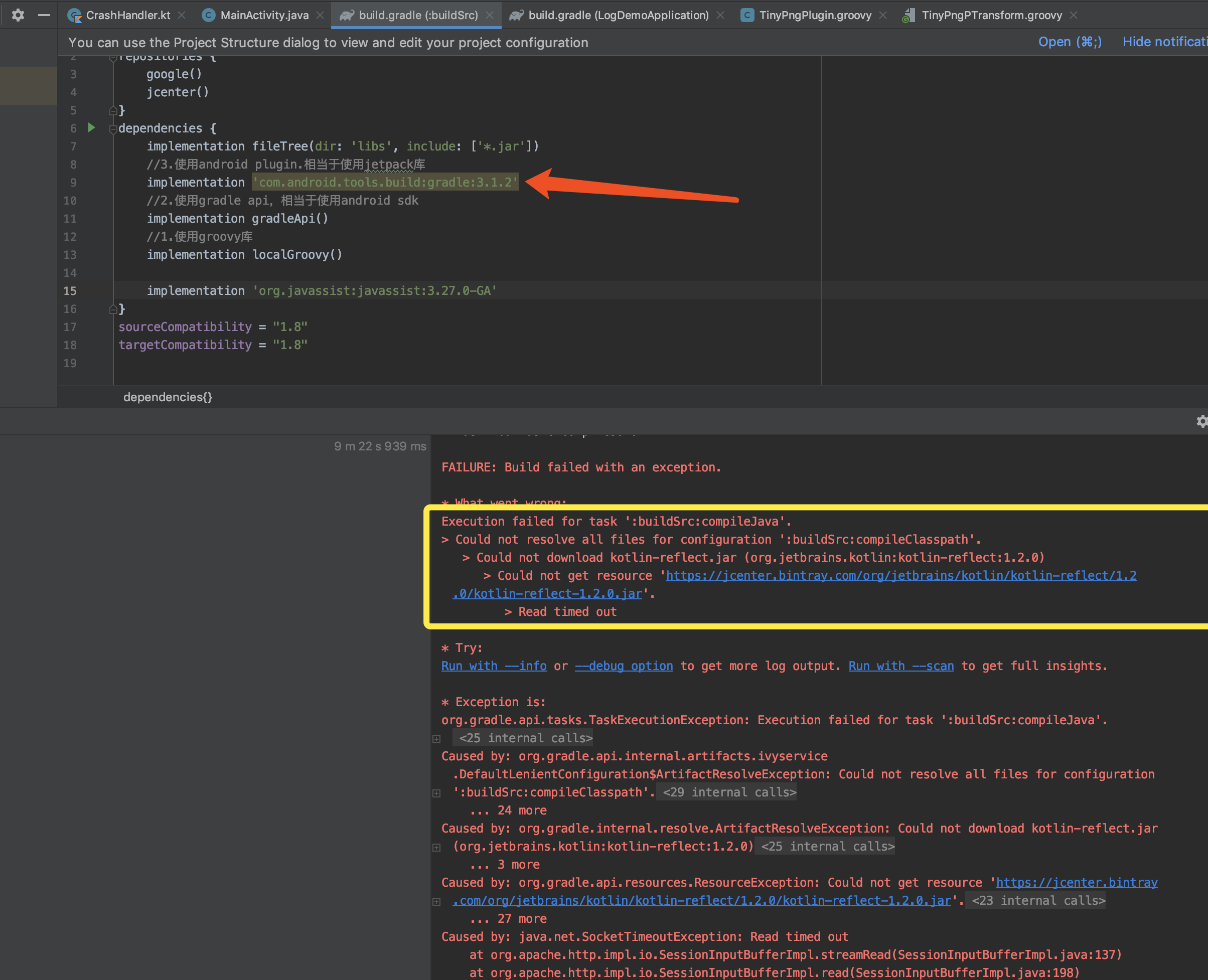The width and height of the screenshot is (1208, 980).
Task: Click Run with --info link
Action: point(494,666)
